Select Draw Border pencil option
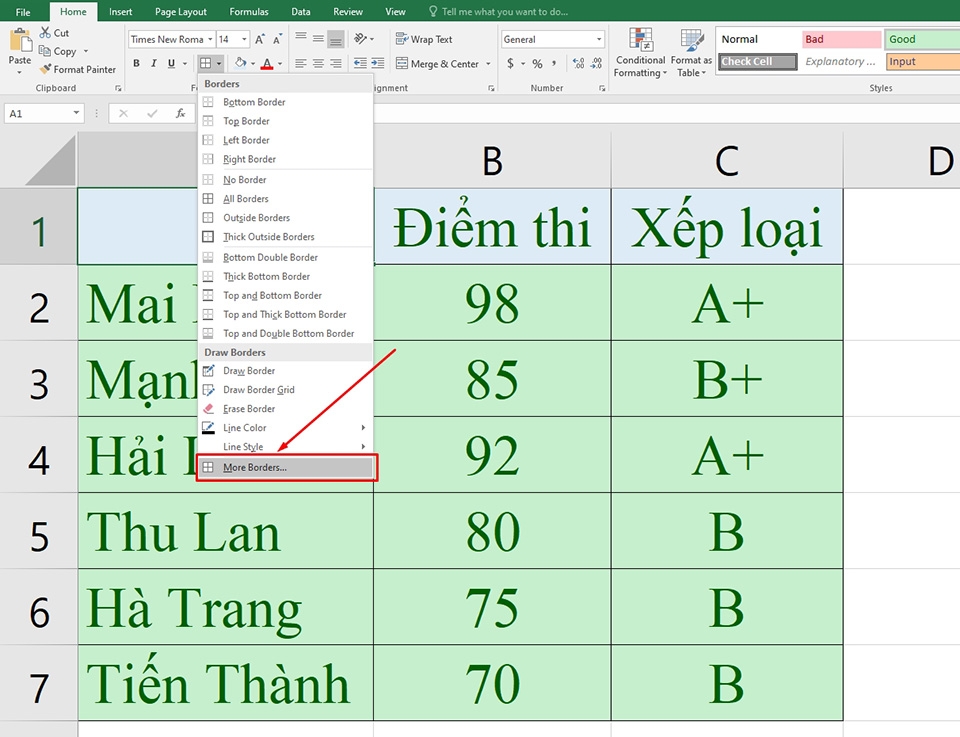This screenshot has height=737, width=960. (x=285, y=370)
